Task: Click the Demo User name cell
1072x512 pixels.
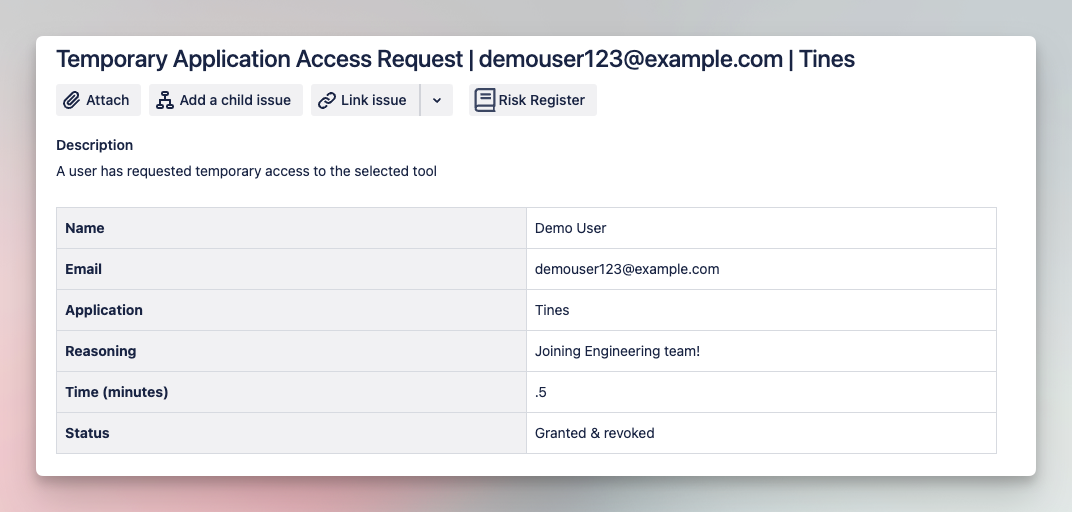Action: [761, 228]
